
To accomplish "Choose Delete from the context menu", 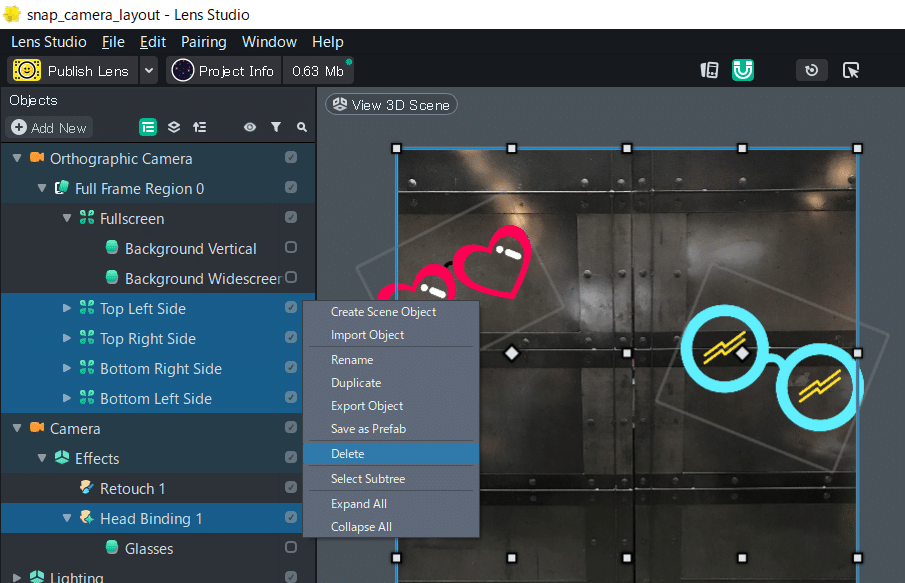I will (391, 454).
